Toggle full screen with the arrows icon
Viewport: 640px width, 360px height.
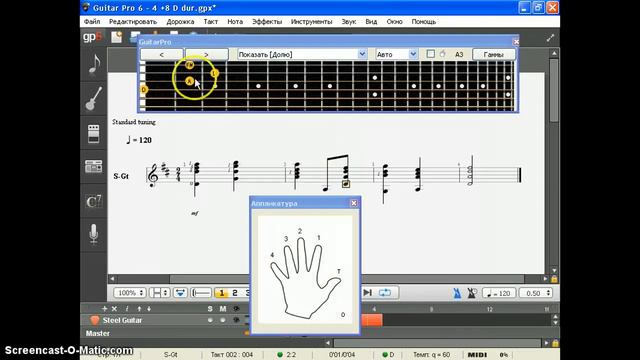point(550,38)
